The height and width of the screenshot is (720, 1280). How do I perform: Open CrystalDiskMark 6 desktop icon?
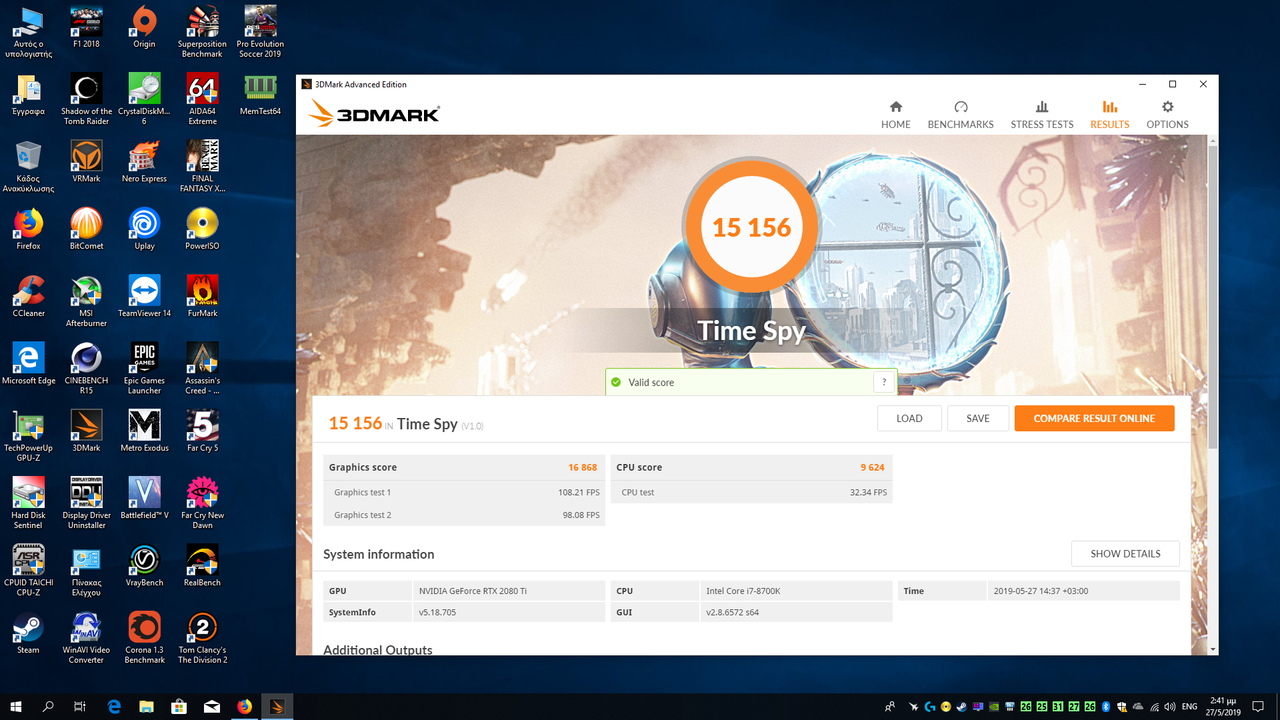click(x=144, y=99)
